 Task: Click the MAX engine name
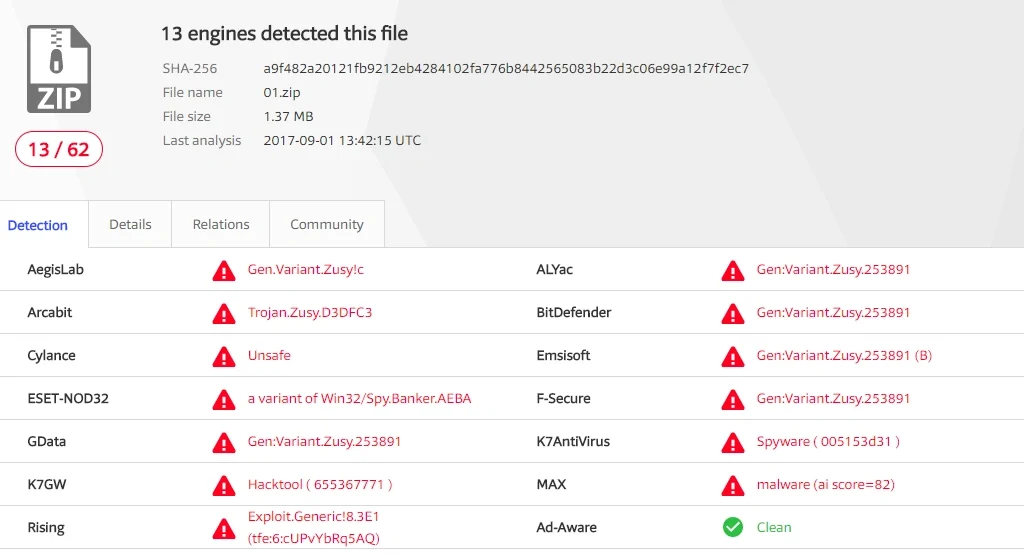(551, 484)
